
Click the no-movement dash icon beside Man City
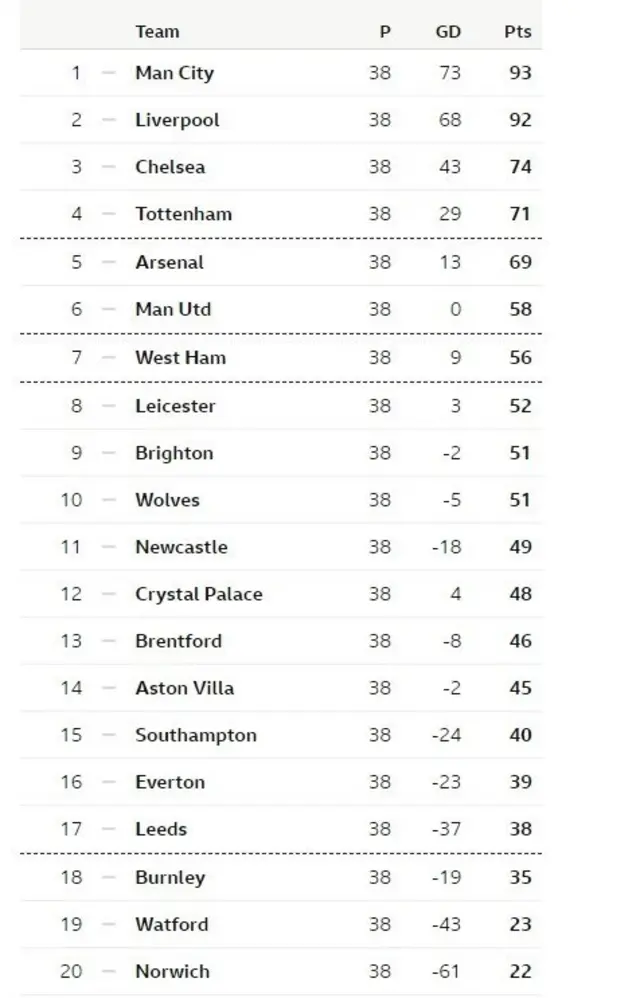click(x=109, y=73)
